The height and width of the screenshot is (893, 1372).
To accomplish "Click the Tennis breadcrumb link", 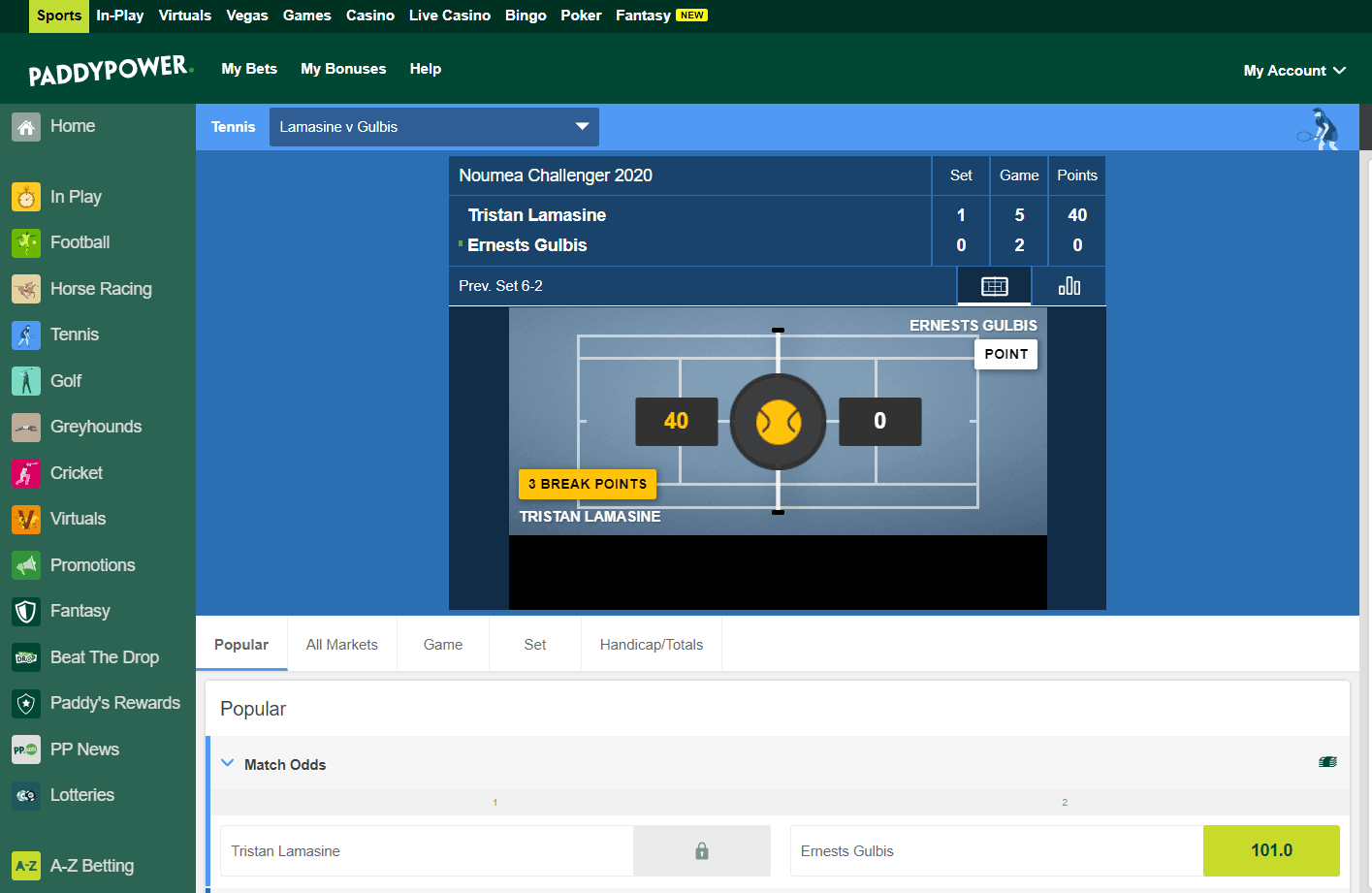I will [x=234, y=127].
